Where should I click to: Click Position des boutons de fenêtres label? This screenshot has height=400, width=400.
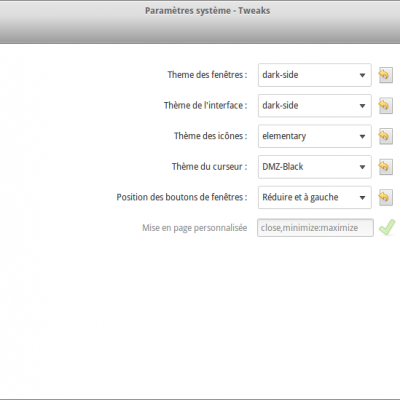[x=182, y=197]
